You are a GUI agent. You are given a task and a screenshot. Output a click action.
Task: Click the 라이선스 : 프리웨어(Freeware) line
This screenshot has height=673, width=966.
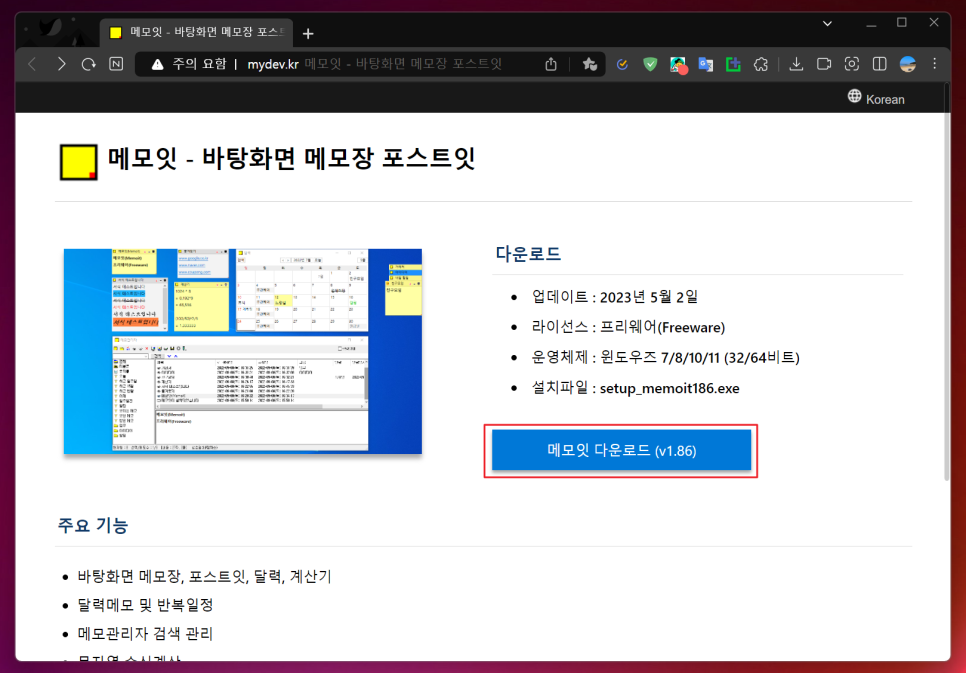tap(628, 327)
